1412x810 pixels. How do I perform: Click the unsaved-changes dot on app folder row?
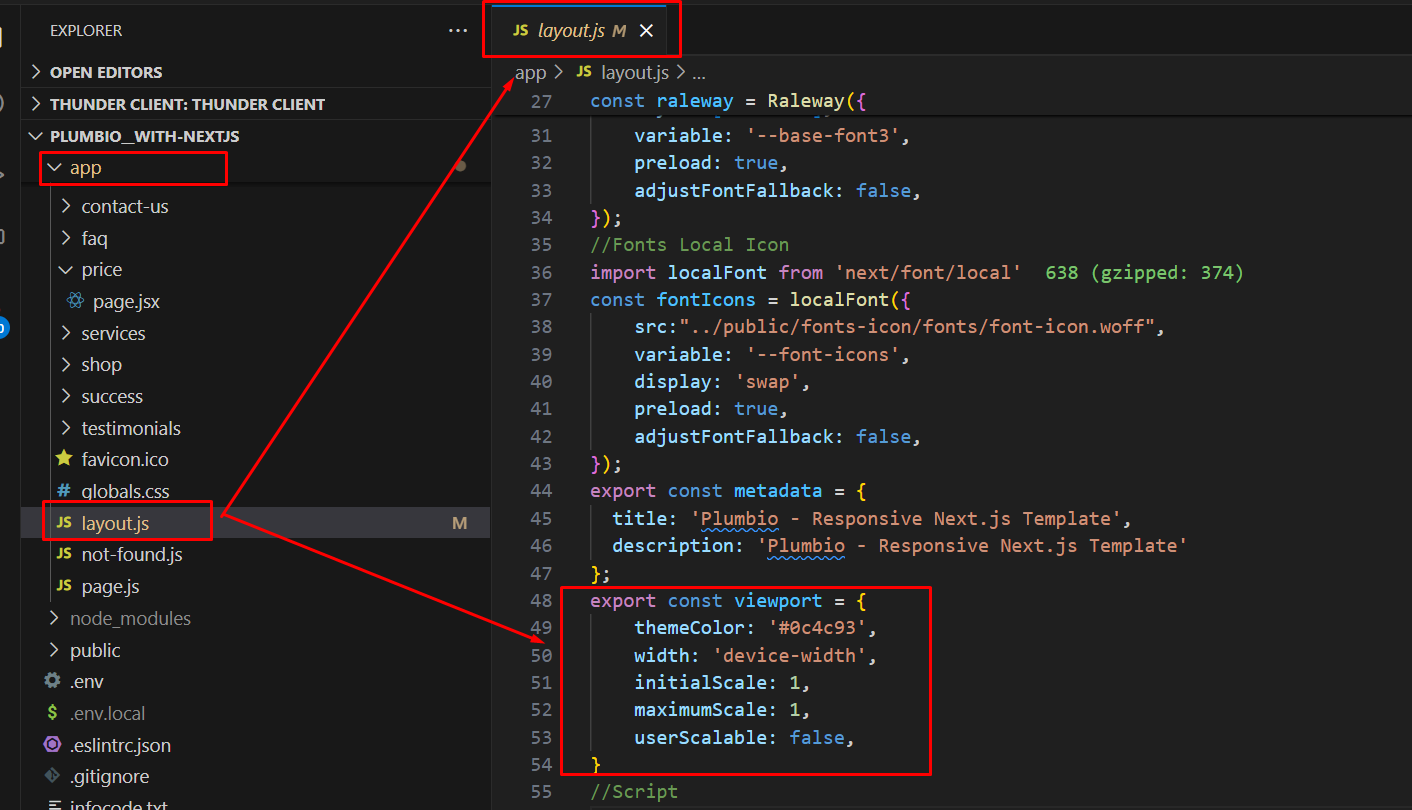click(x=460, y=166)
